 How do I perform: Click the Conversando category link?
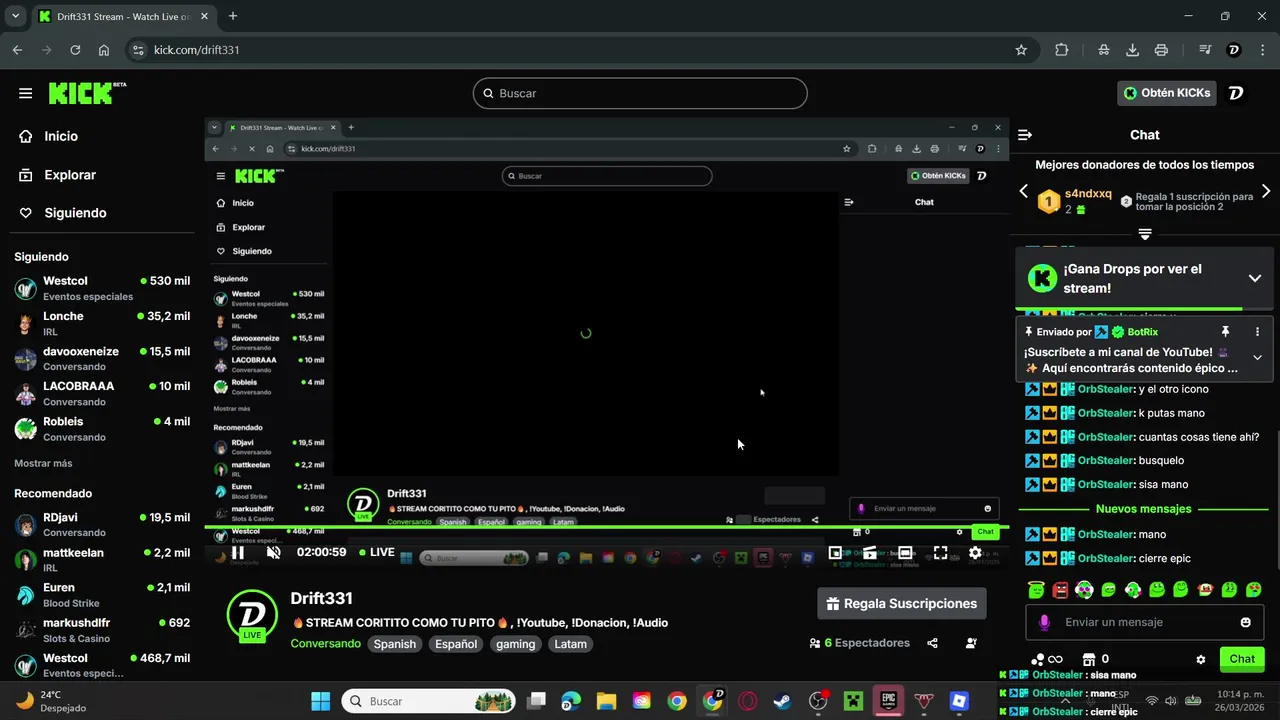click(326, 644)
